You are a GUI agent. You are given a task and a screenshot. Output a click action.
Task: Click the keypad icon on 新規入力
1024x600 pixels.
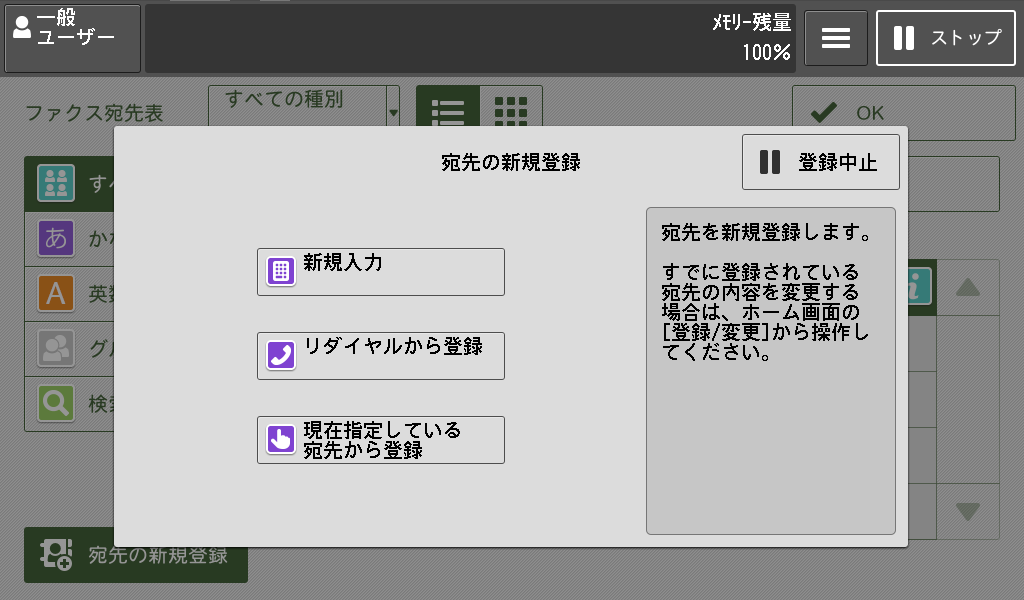[281, 271]
